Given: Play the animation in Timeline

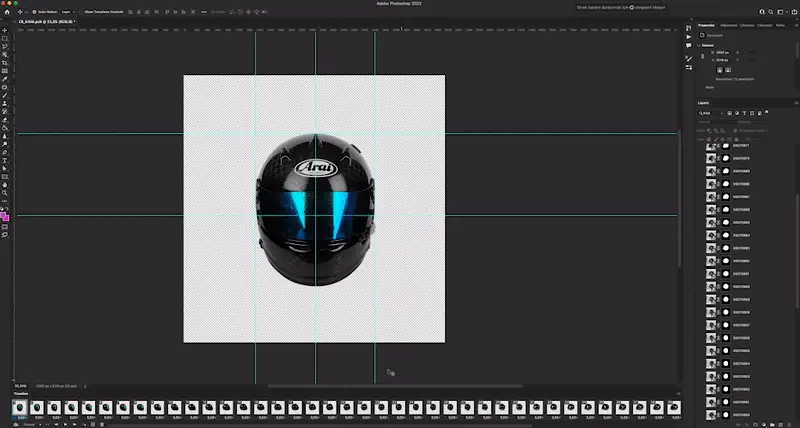Looking at the screenshot, I should tap(65, 424).
